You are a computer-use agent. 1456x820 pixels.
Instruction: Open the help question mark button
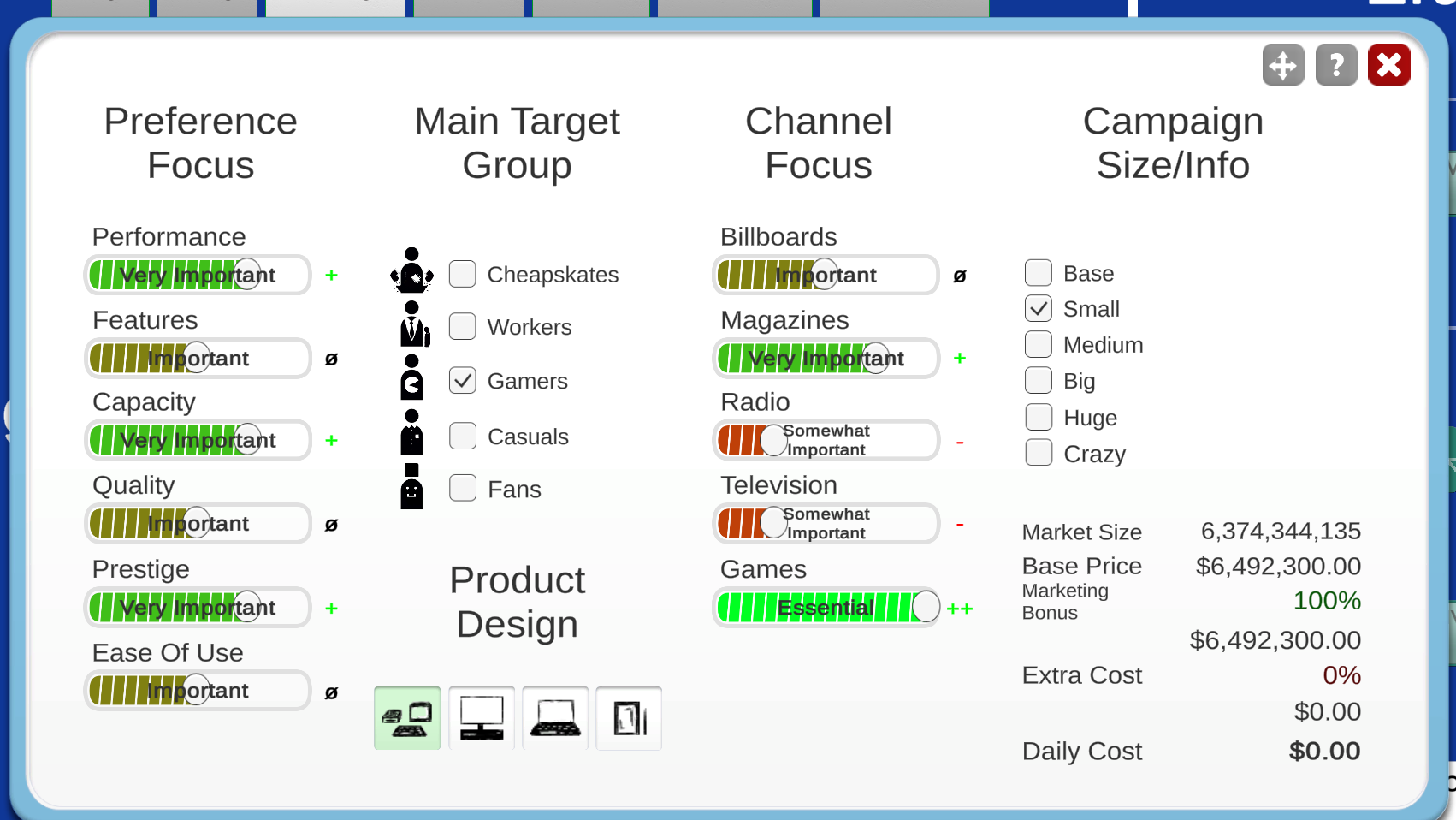[x=1336, y=65]
